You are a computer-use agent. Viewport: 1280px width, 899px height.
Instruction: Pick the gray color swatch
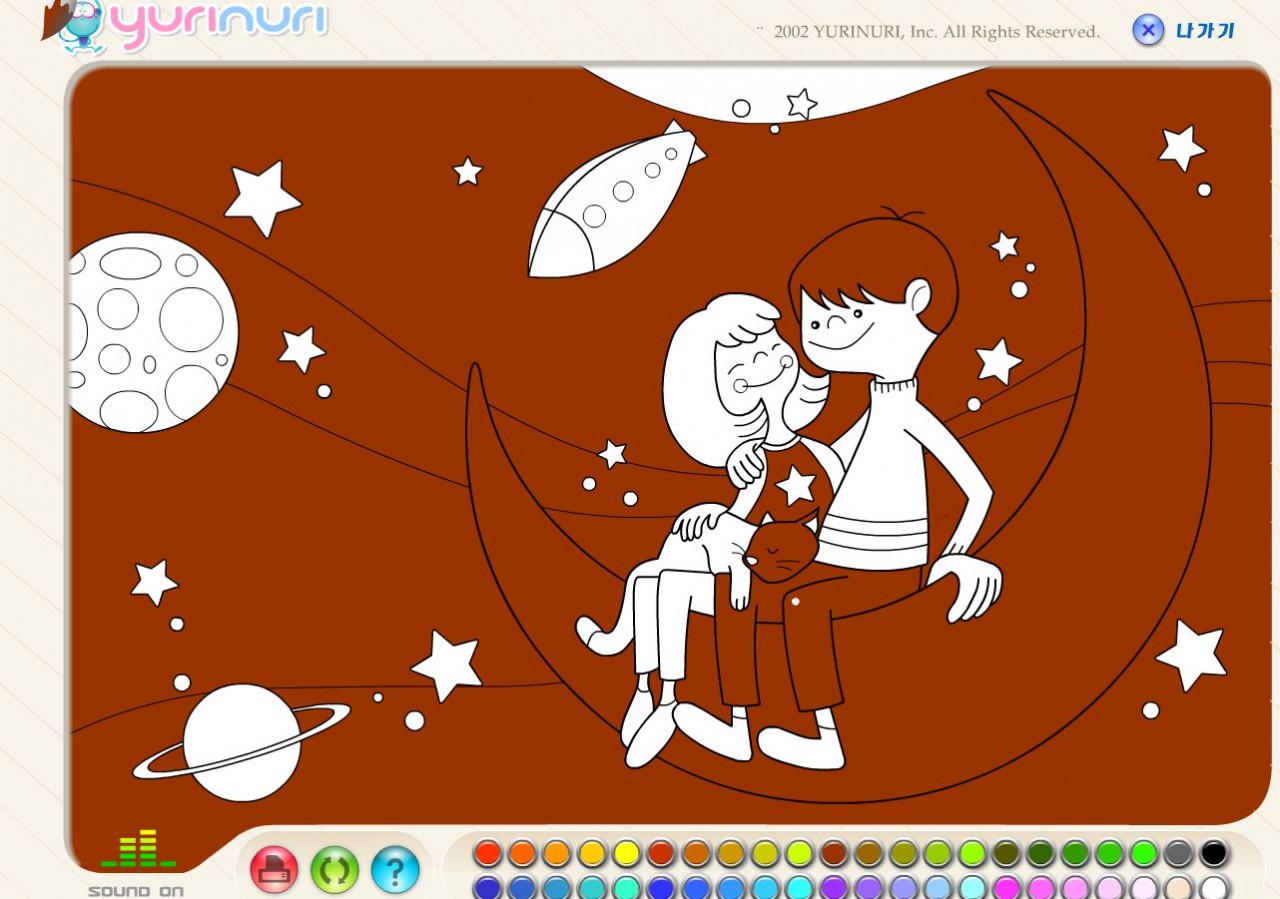(1178, 853)
